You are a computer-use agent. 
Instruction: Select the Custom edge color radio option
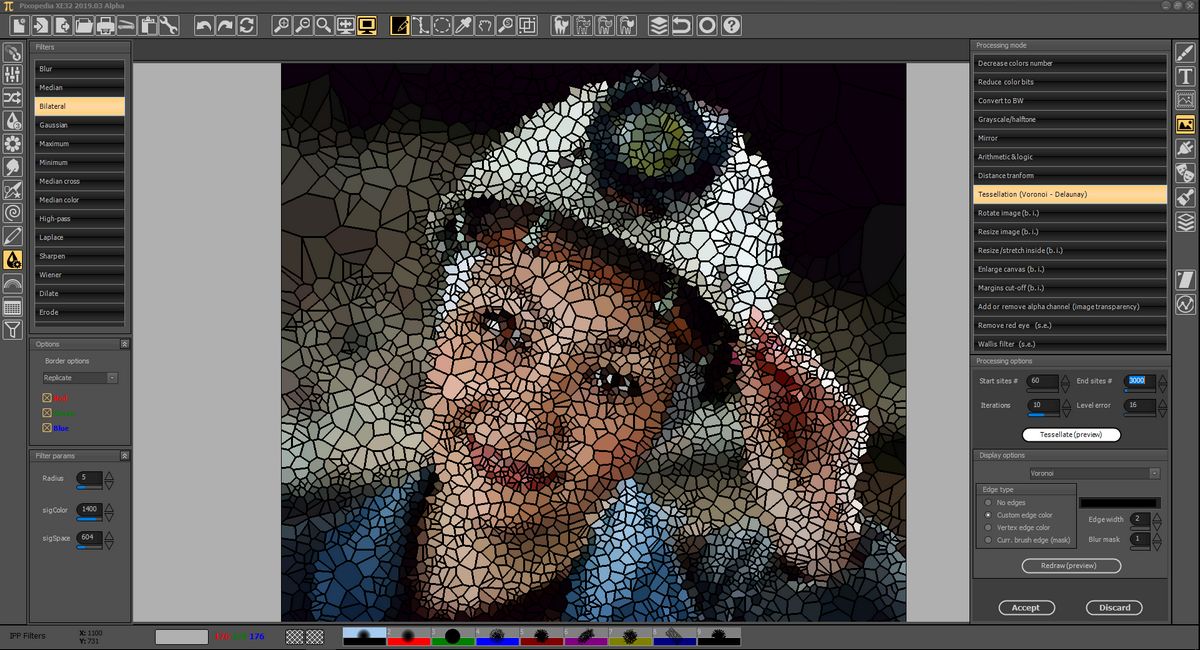pos(986,515)
